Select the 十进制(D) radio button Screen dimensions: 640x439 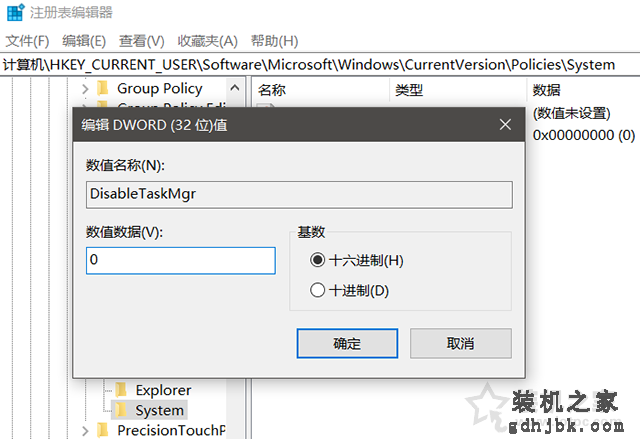[x=317, y=290]
